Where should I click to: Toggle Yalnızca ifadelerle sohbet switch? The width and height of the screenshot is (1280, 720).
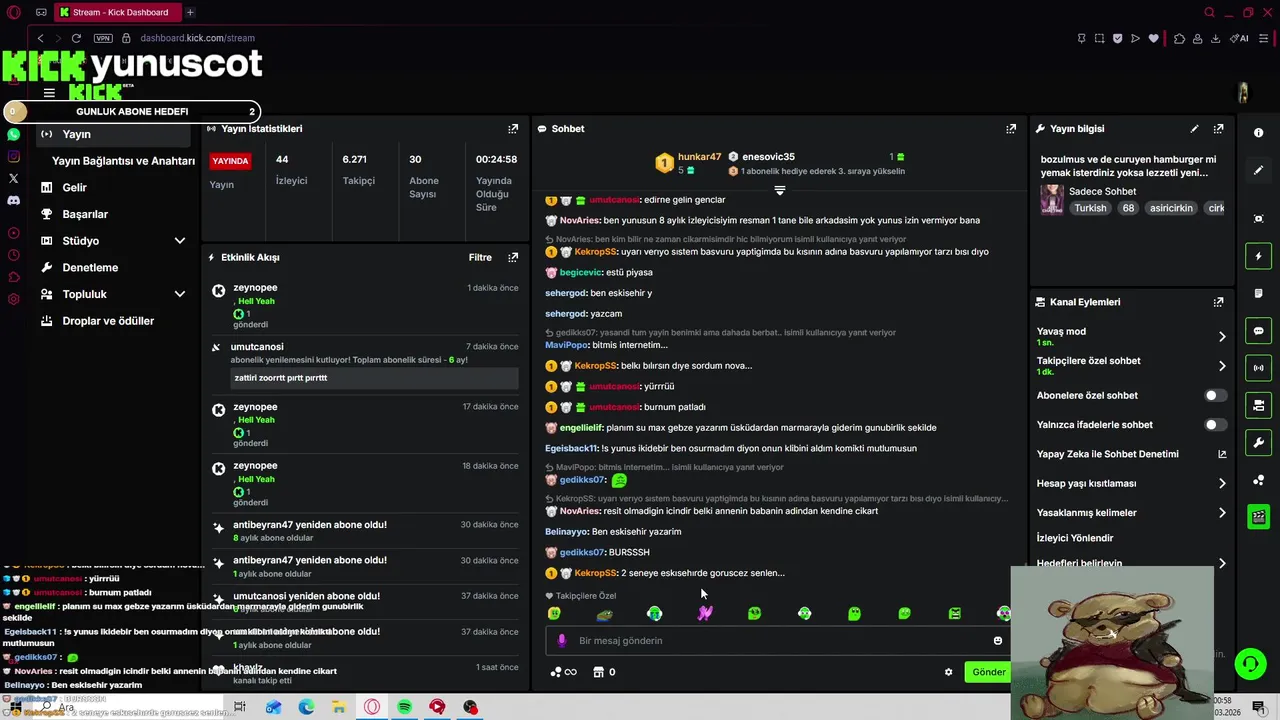tap(1215, 425)
